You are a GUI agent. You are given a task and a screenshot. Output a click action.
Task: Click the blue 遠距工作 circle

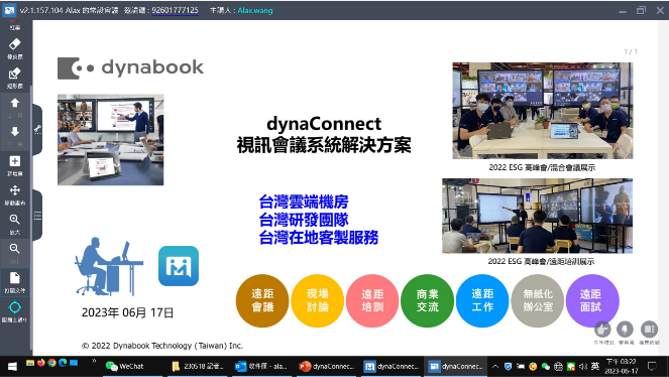point(482,301)
